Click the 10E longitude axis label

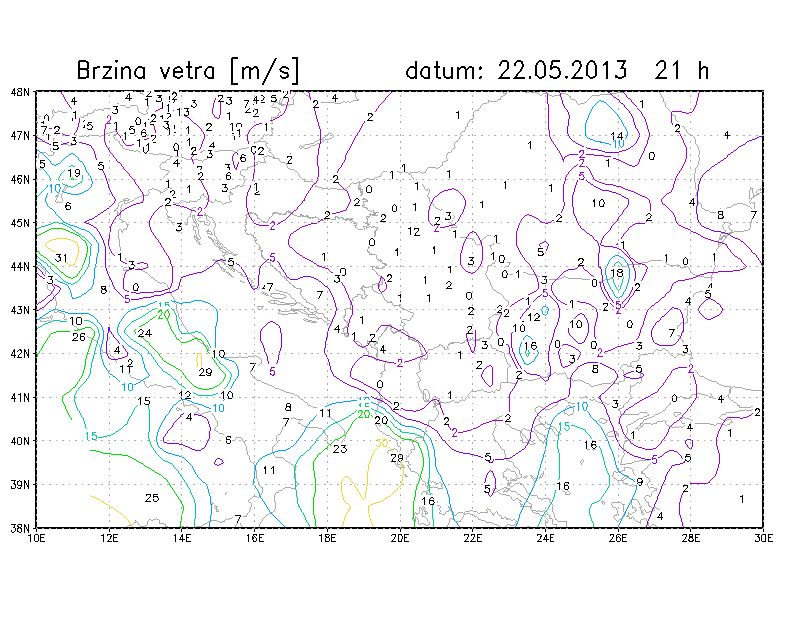pyautogui.click(x=37, y=537)
